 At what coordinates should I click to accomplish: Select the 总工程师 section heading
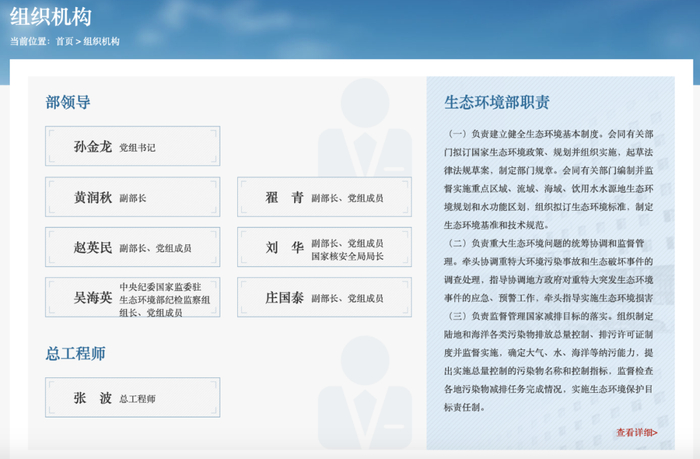pyautogui.click(x=75, y=353)
